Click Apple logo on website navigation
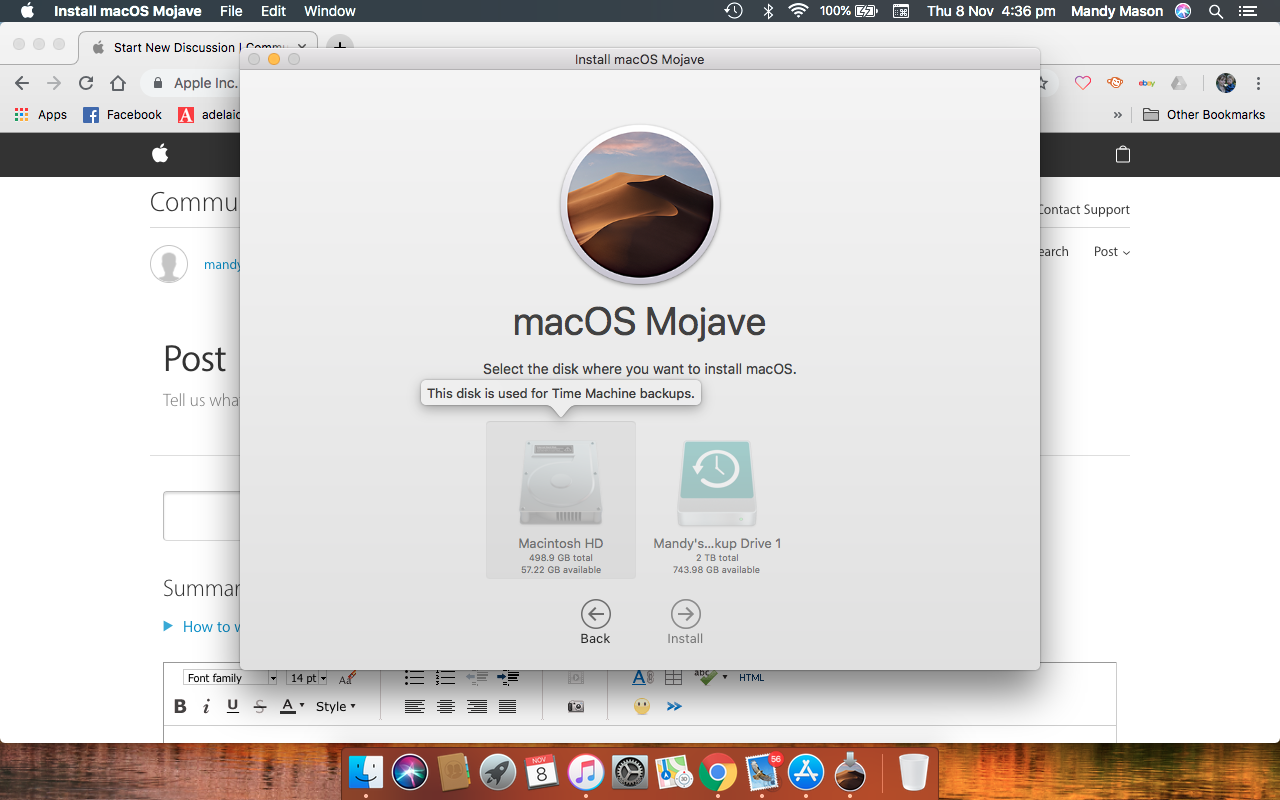This screenshot has width=1280, height=800. click(x=160, y=153)
